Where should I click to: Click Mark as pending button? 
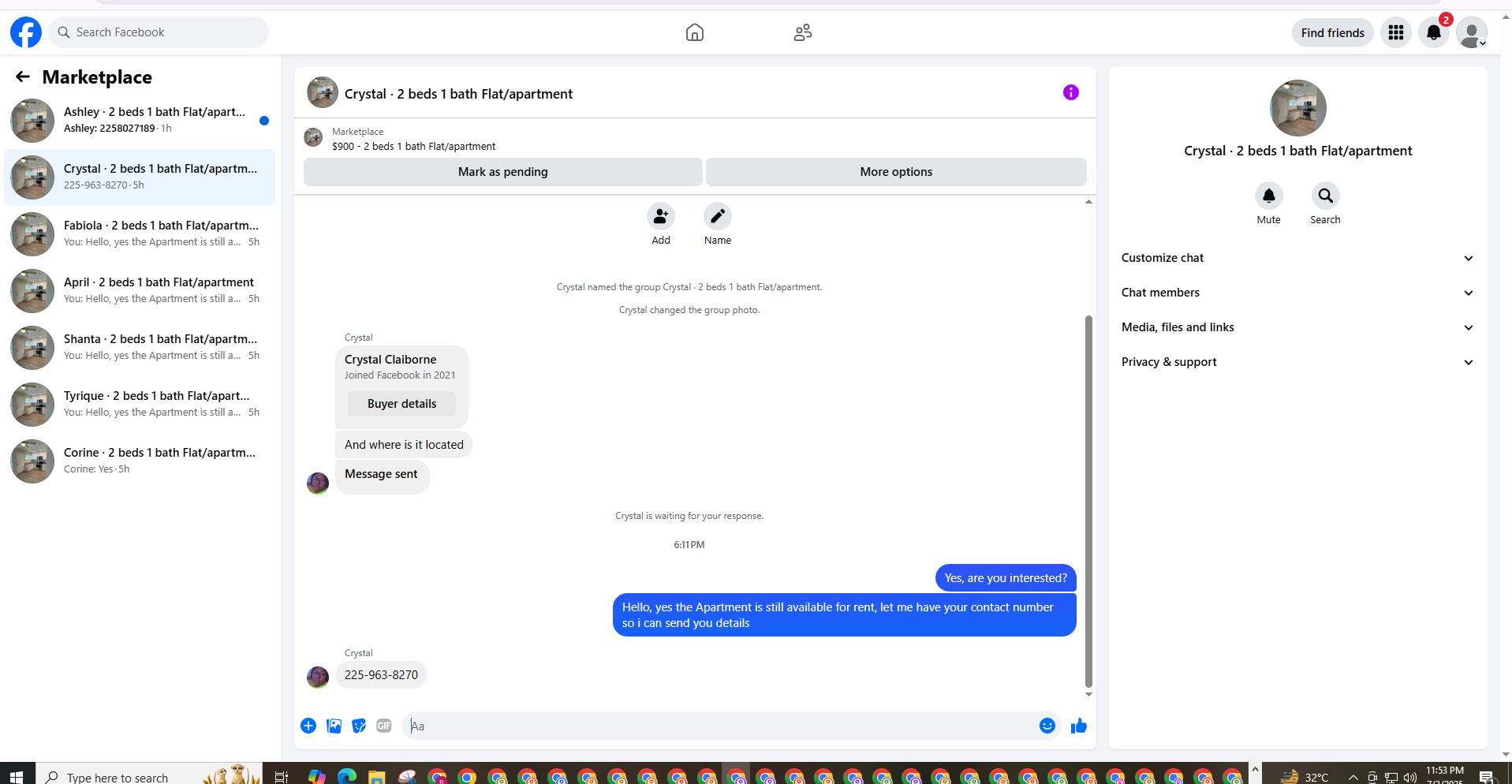point(503,172)
